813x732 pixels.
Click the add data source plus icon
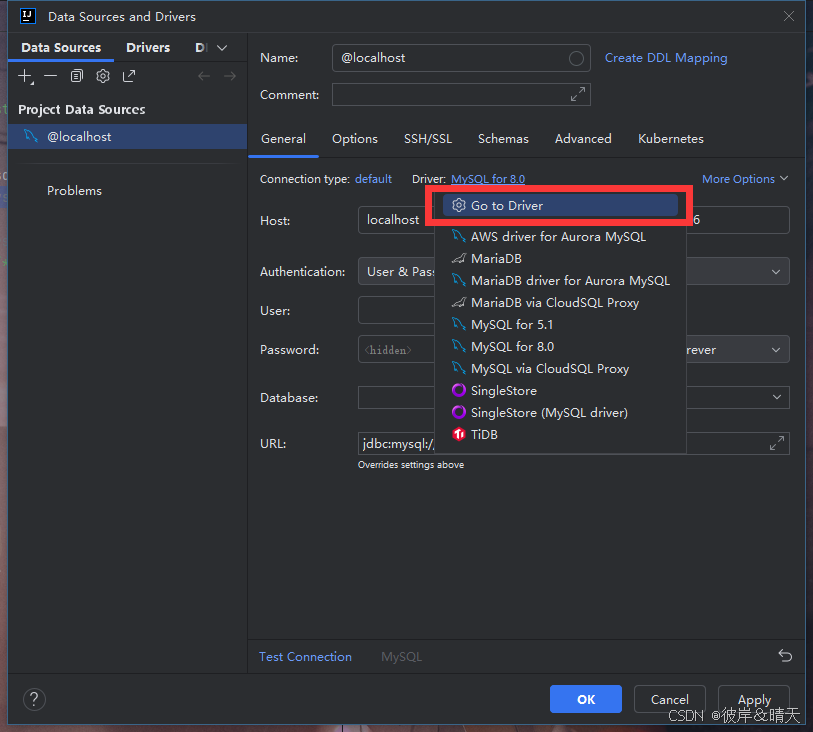[x=25, y=76]
